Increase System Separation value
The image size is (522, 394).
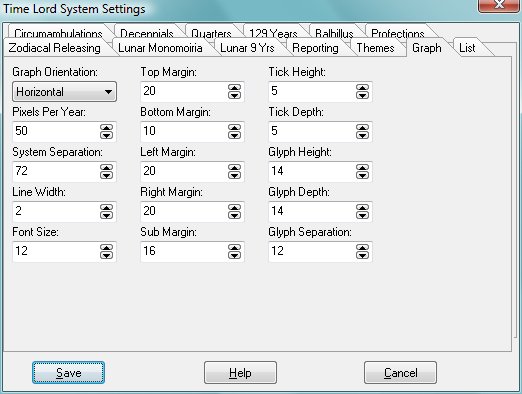106,168
